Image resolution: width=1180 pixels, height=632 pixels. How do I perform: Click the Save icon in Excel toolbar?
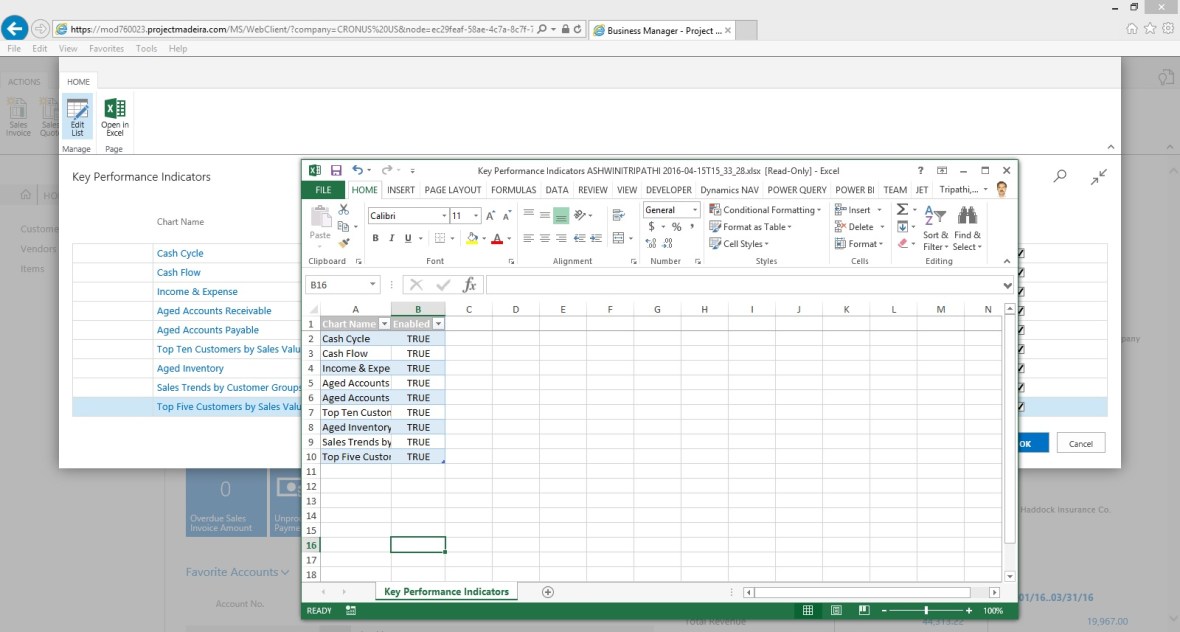336,171
